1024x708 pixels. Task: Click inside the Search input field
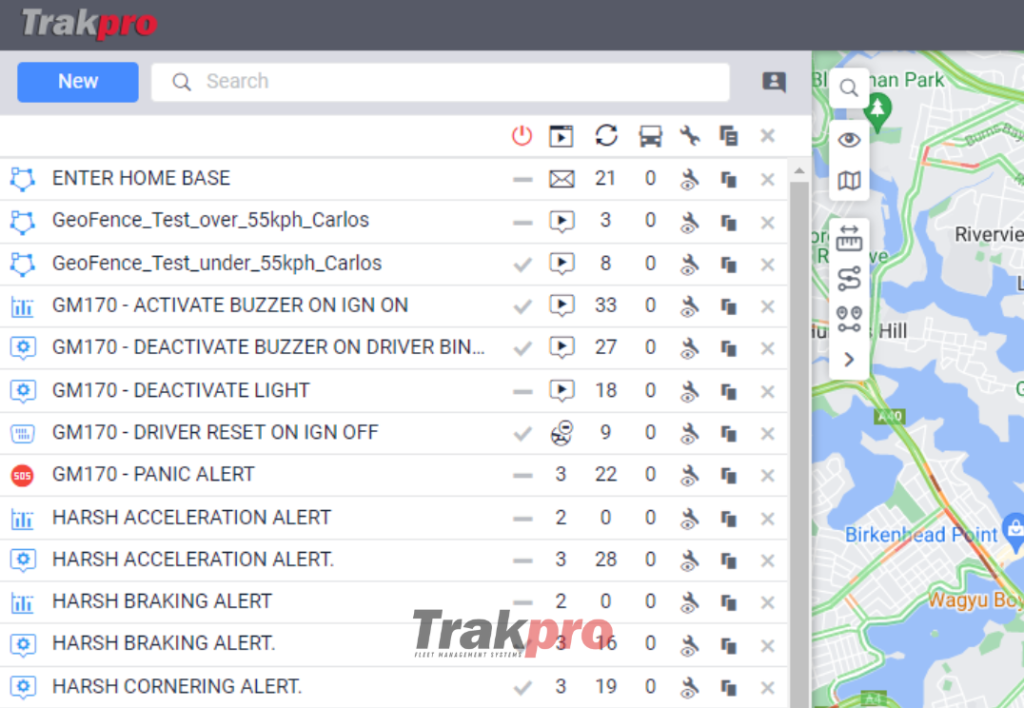440,82
